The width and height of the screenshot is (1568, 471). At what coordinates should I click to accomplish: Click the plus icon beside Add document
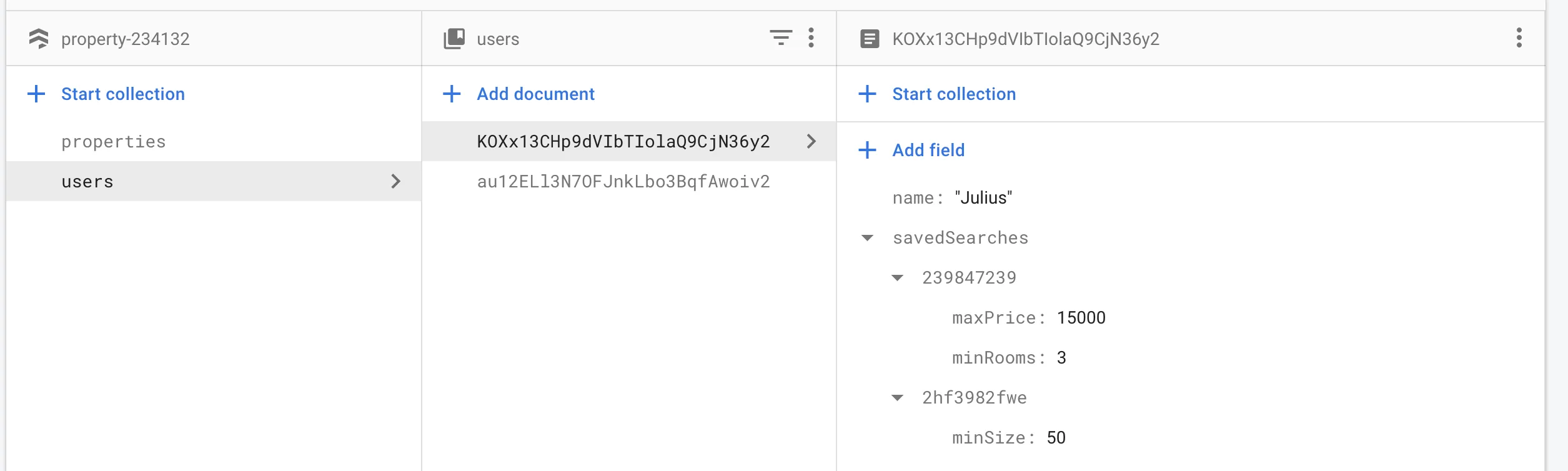(452, 94)
